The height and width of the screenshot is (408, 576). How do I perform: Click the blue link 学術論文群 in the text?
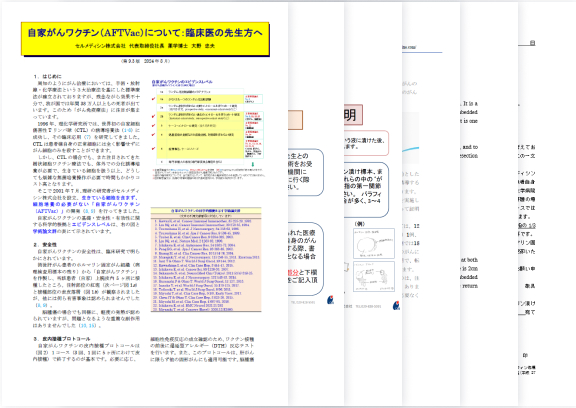tap(45, 231)
